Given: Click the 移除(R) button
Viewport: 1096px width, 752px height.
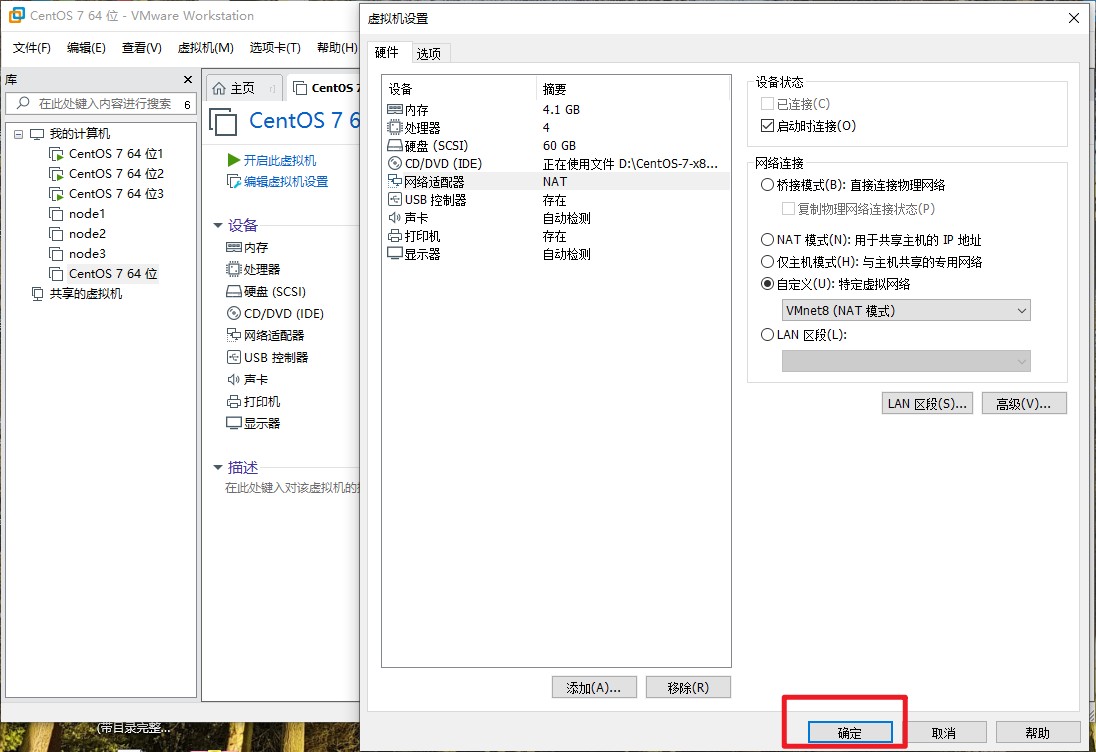Looking at the screenshot, I should point(688,687).
